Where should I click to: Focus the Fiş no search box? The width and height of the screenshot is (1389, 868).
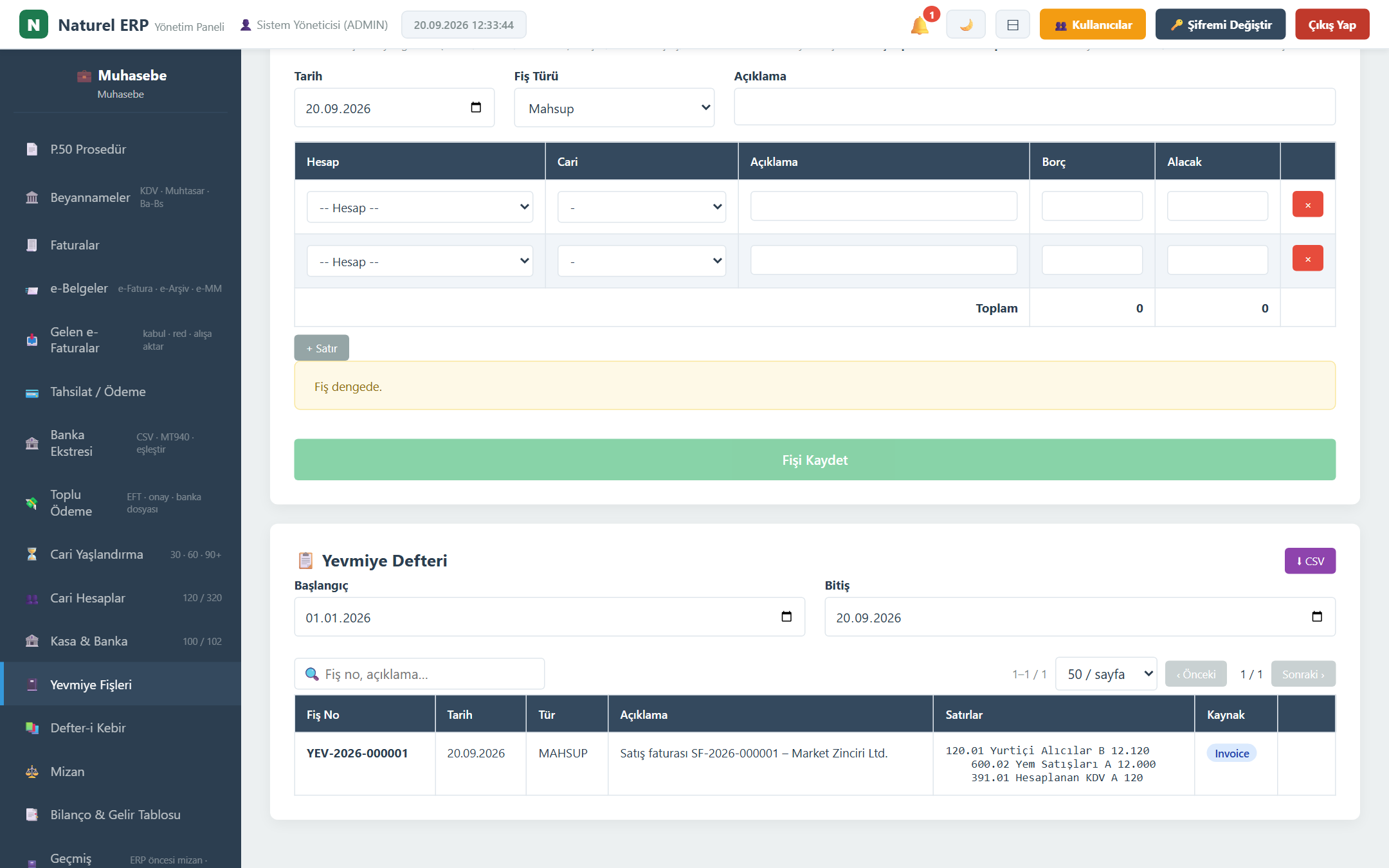[419, 674]
